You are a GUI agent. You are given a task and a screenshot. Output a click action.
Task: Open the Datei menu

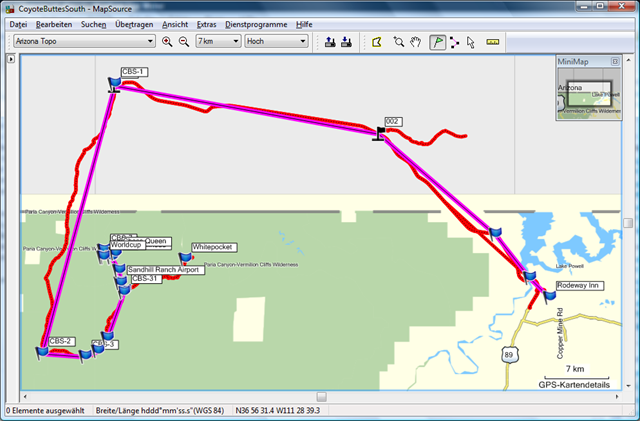[x=18, y=23]
